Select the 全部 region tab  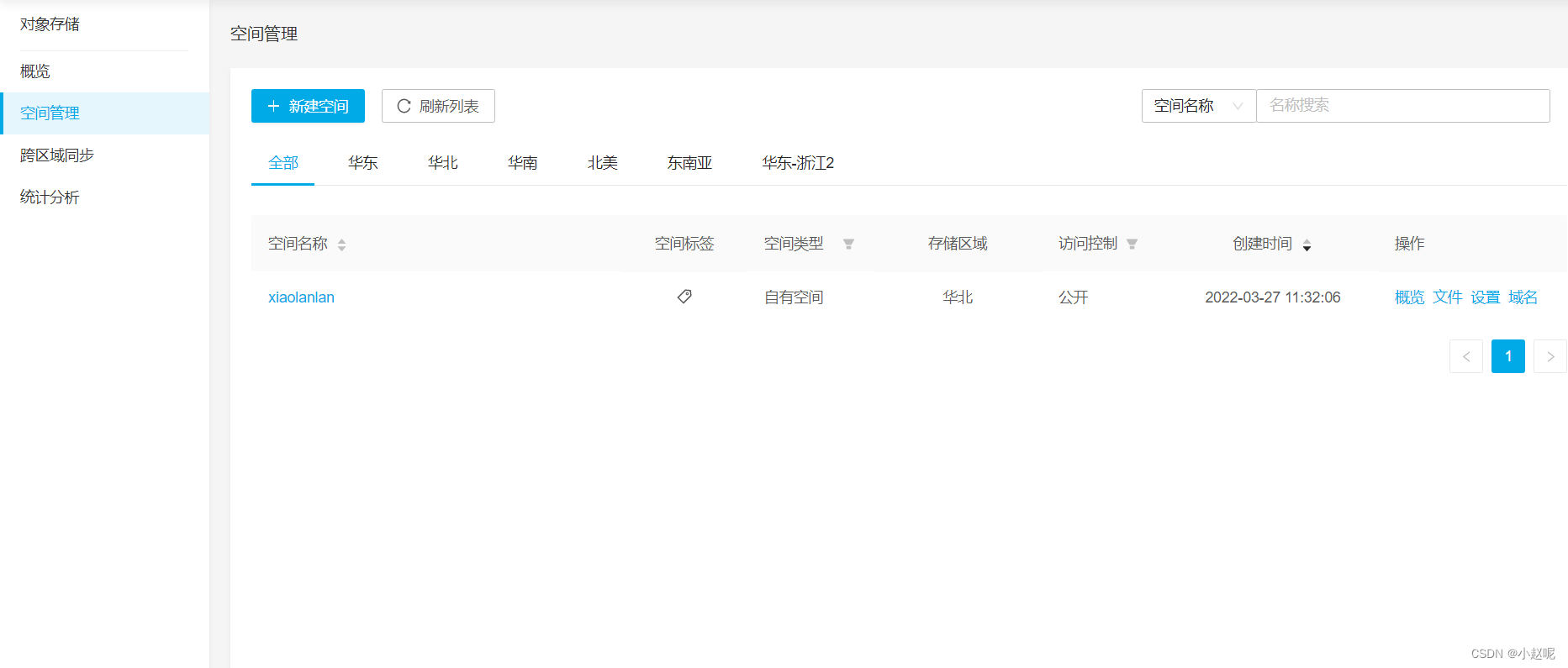coord(283,163)
